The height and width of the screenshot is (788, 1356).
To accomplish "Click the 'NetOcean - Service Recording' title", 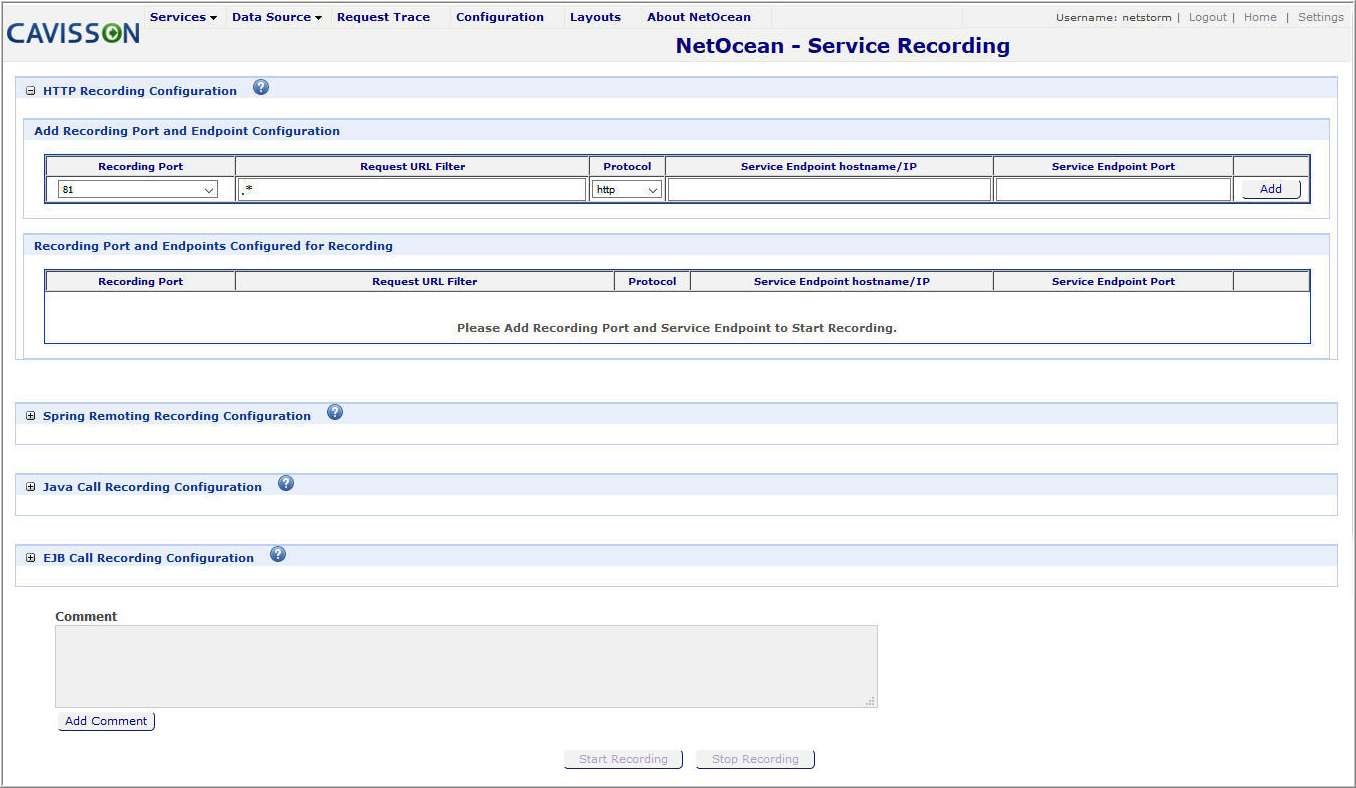I will point(843,46).
